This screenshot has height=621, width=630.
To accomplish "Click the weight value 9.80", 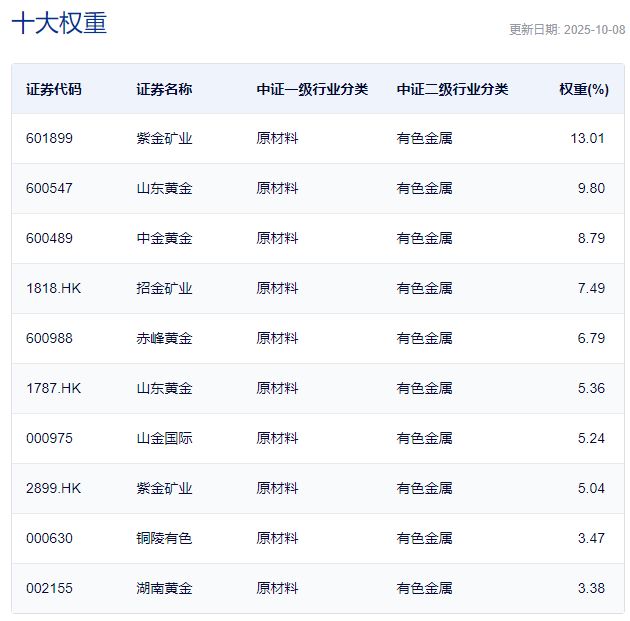I will pos(591,188).
